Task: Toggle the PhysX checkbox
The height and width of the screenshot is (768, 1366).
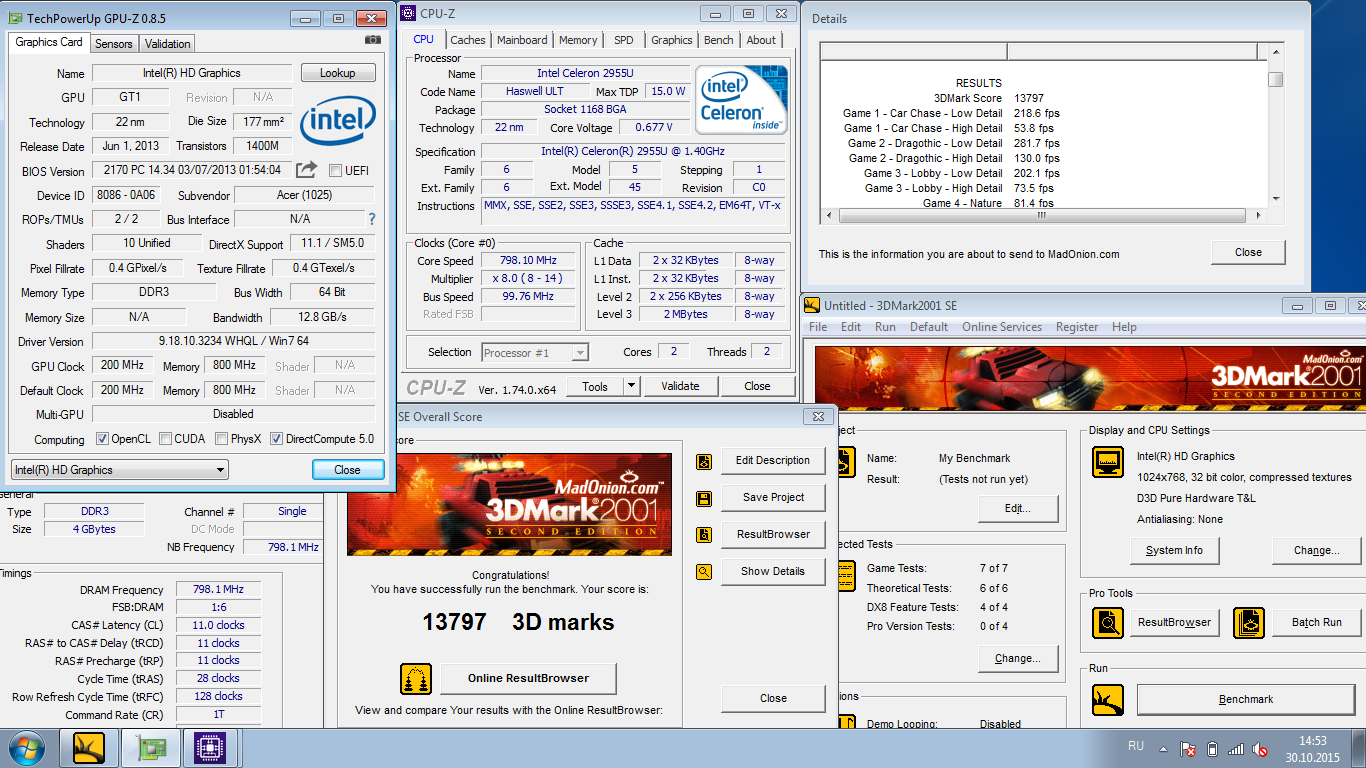Action: coord(221,439)
